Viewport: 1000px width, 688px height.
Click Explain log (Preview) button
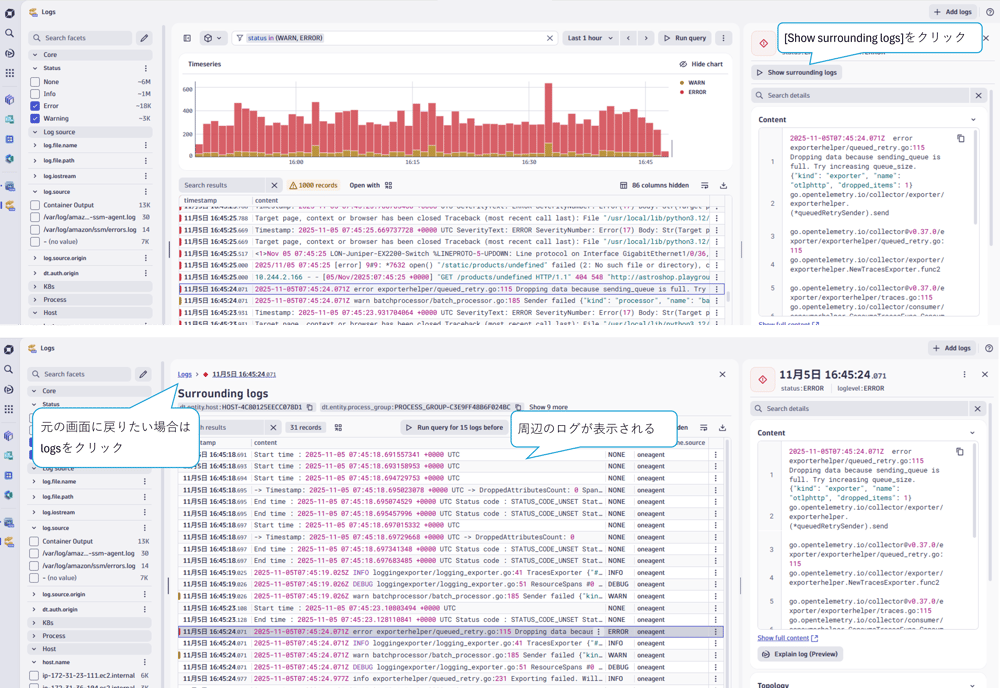[800, 654]
